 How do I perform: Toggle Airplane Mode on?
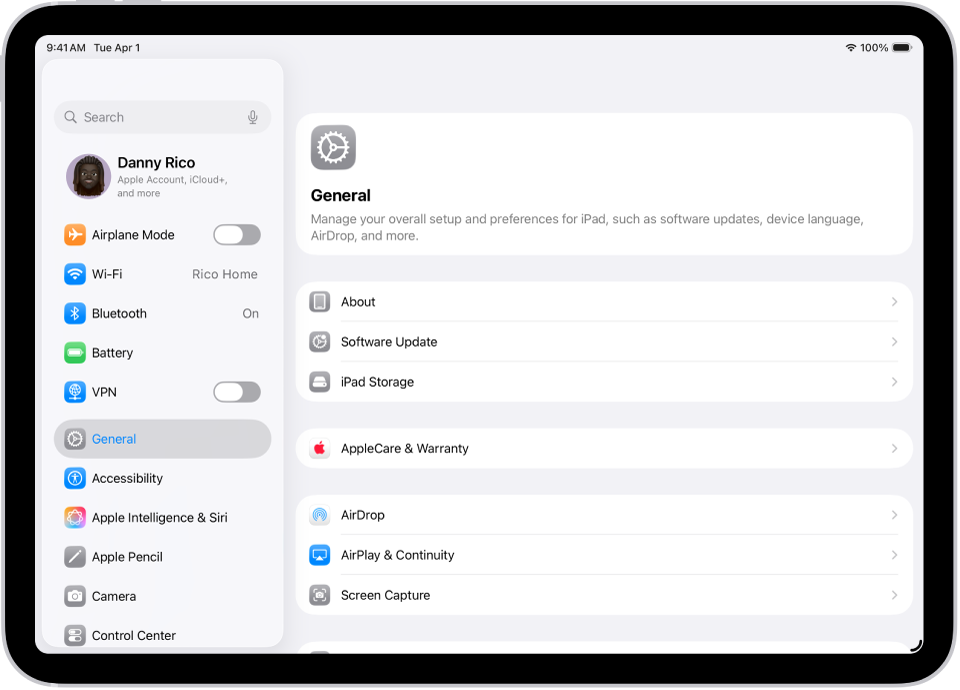(237, 234)
